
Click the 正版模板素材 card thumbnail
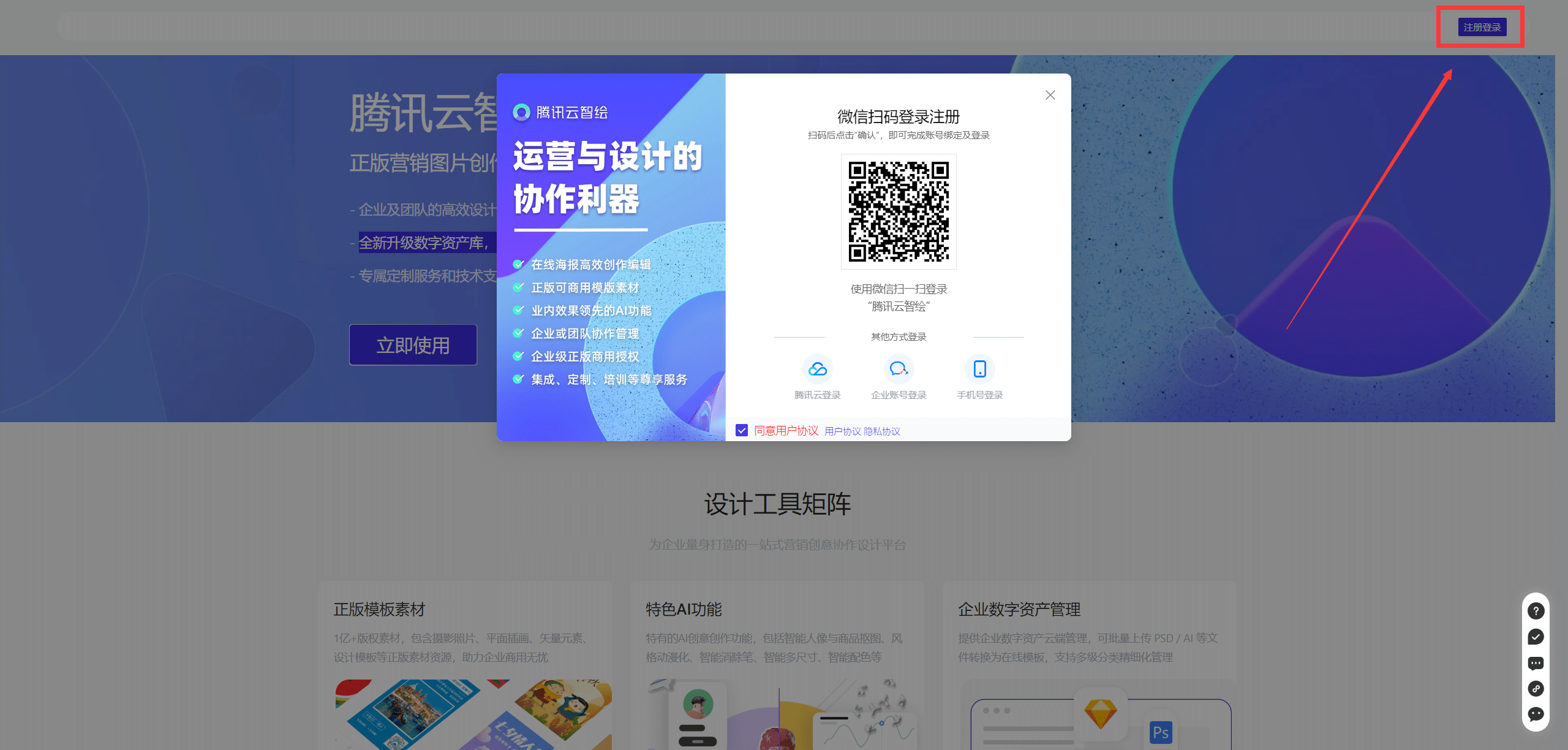(473, 714)
